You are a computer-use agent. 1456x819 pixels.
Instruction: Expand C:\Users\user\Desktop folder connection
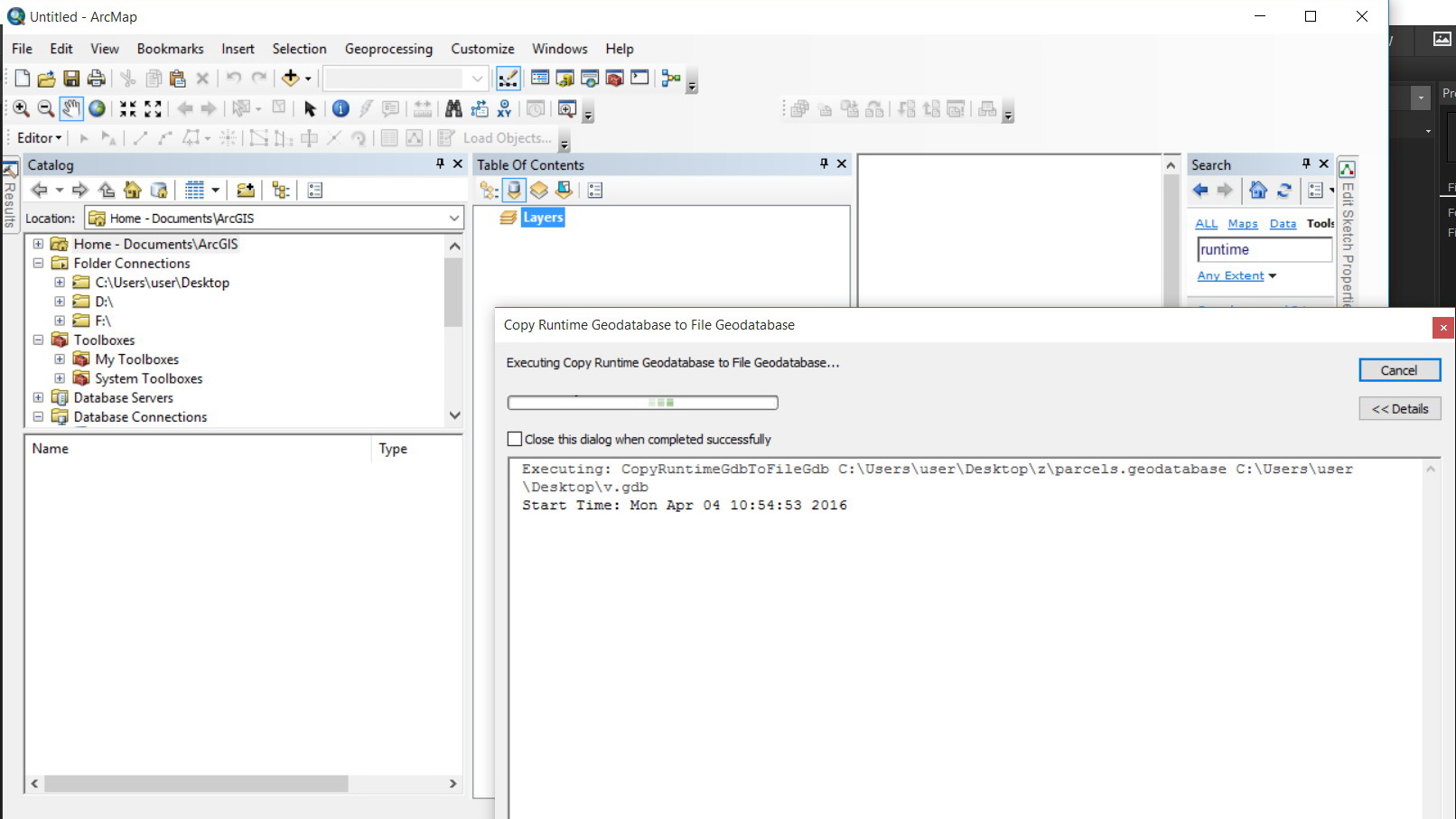click(60, 283)
